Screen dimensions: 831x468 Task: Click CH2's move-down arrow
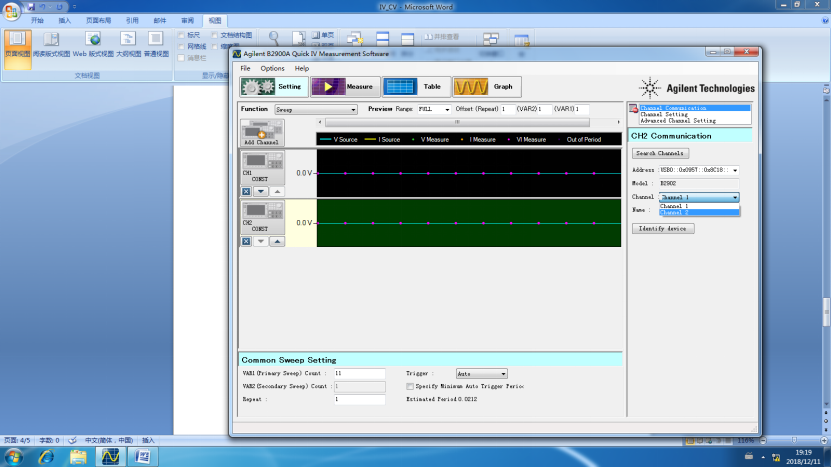tap(261, 241)
